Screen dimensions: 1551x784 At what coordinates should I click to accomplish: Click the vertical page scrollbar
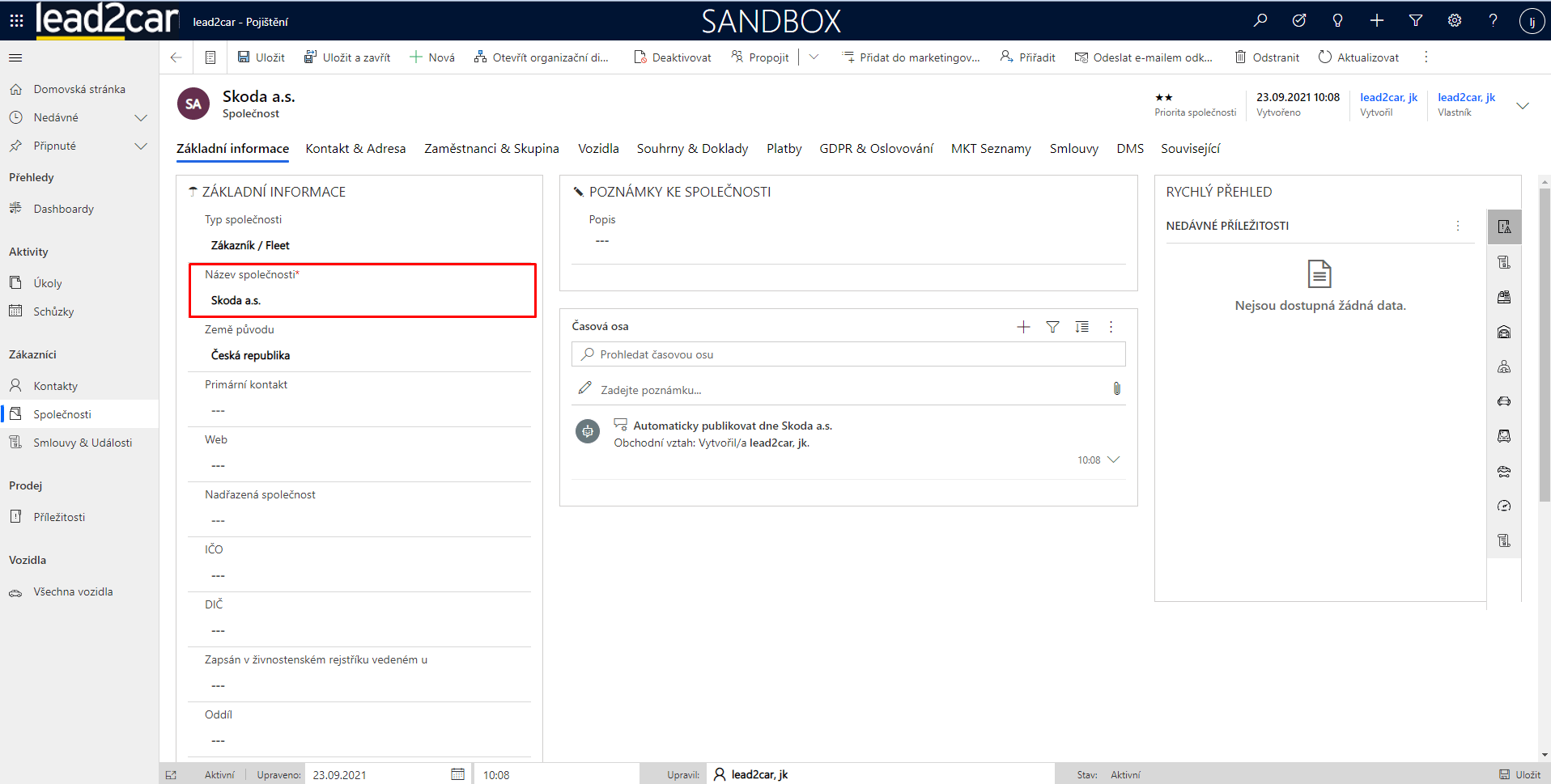[1544, 346]
